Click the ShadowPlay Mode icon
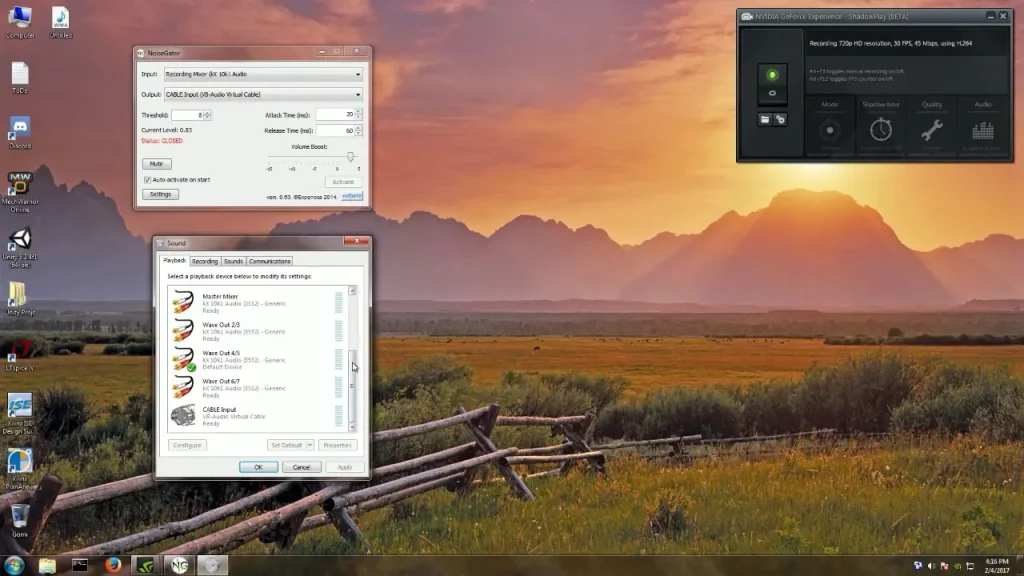The height and width of the screenshot is (576, 1024). click(829, 130)
